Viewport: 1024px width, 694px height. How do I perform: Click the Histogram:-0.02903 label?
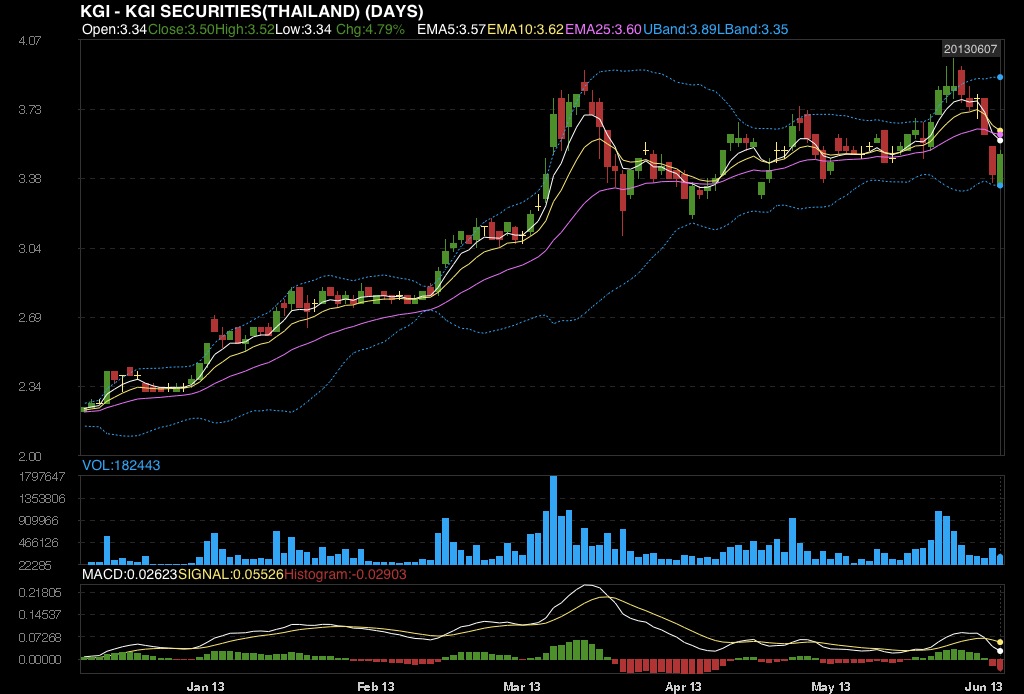click(345, 575)
